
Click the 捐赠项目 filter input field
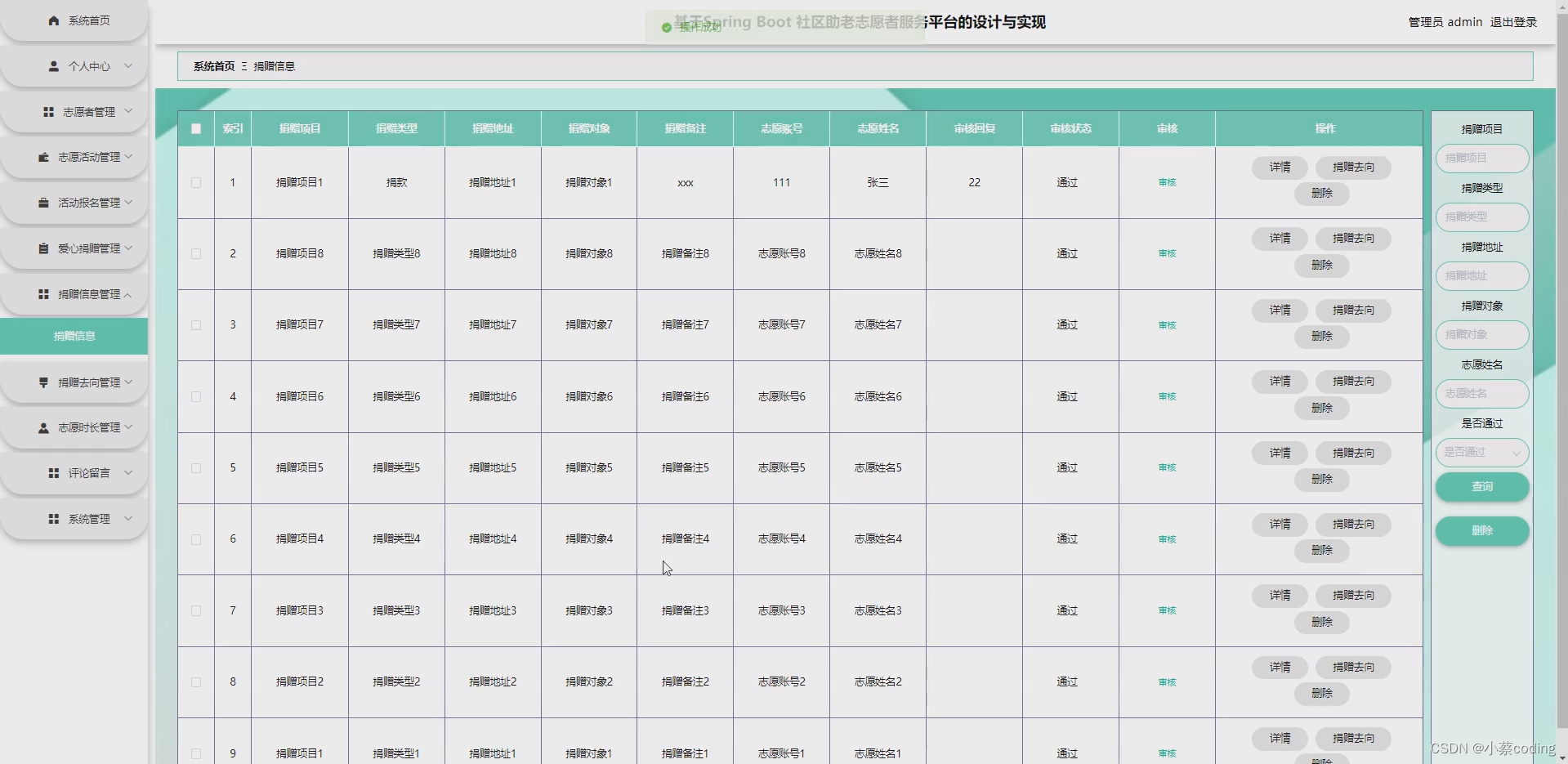point(1482,158)
